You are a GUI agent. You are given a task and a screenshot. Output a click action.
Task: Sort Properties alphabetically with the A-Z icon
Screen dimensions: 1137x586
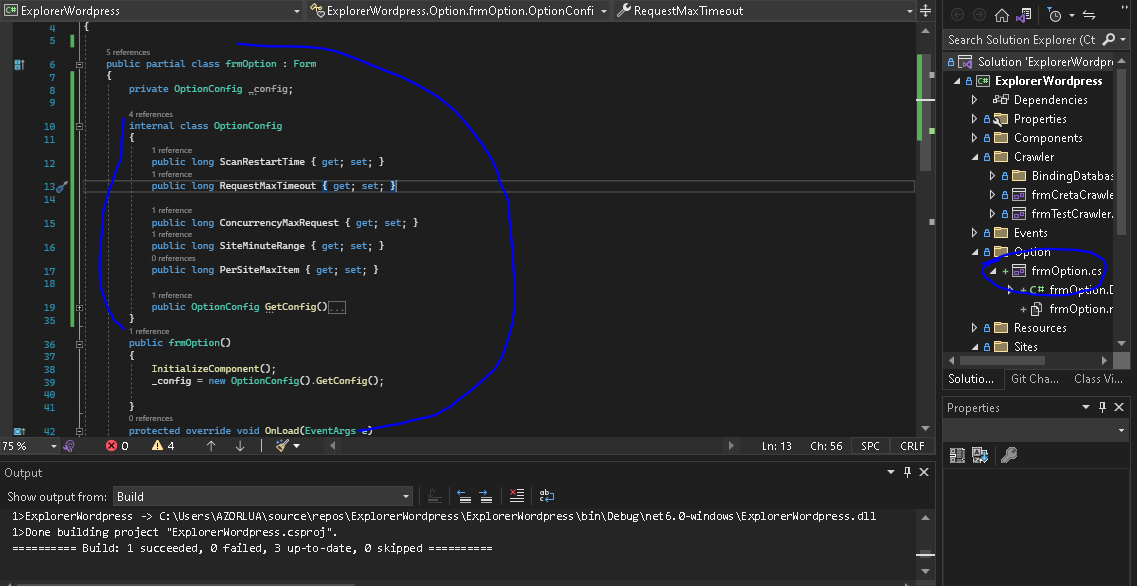[979, 454]
